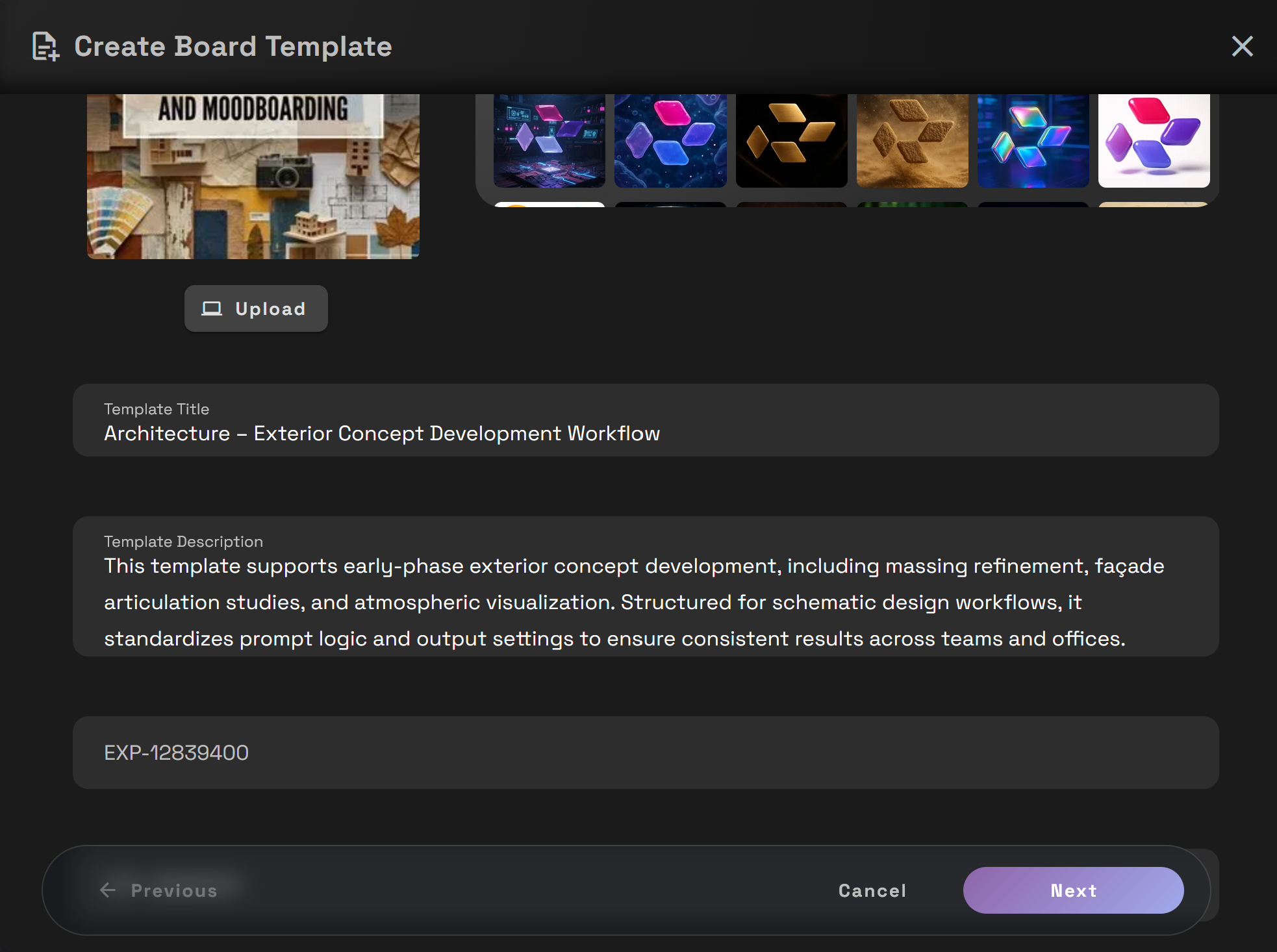Pick the pink and blue bubbles thumbnail
Image resolution: width=1277 pixels, height=952 pixels.
point(670,141)
